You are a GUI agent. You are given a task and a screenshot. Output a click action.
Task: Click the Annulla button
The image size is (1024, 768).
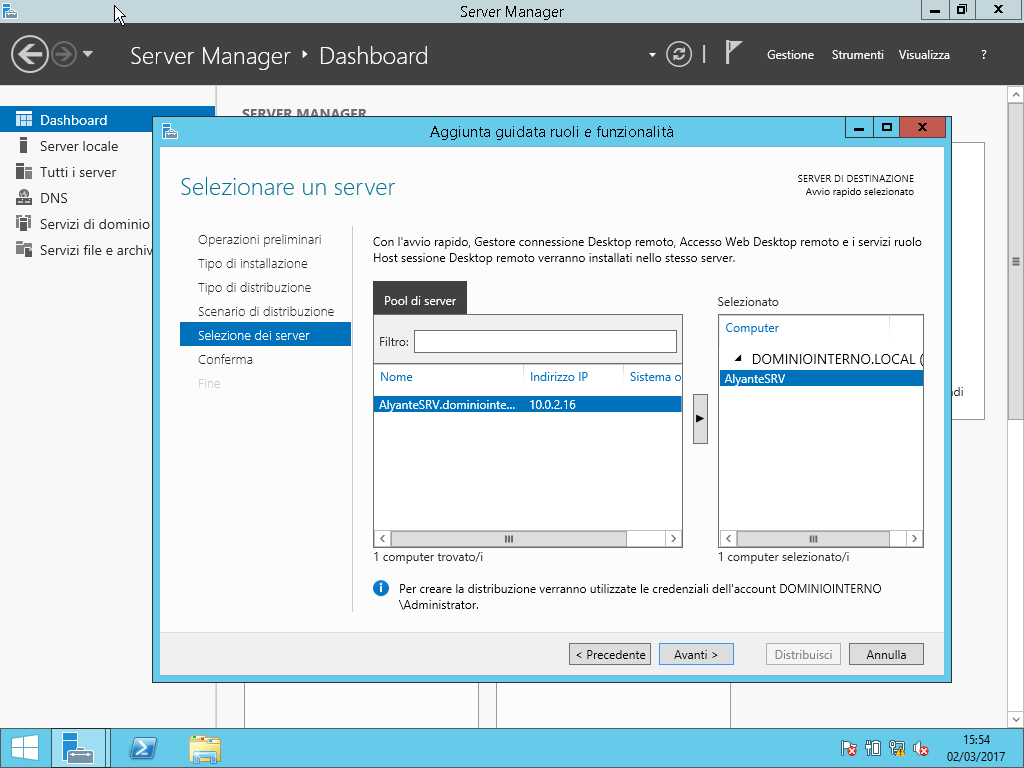click(886, 655)
